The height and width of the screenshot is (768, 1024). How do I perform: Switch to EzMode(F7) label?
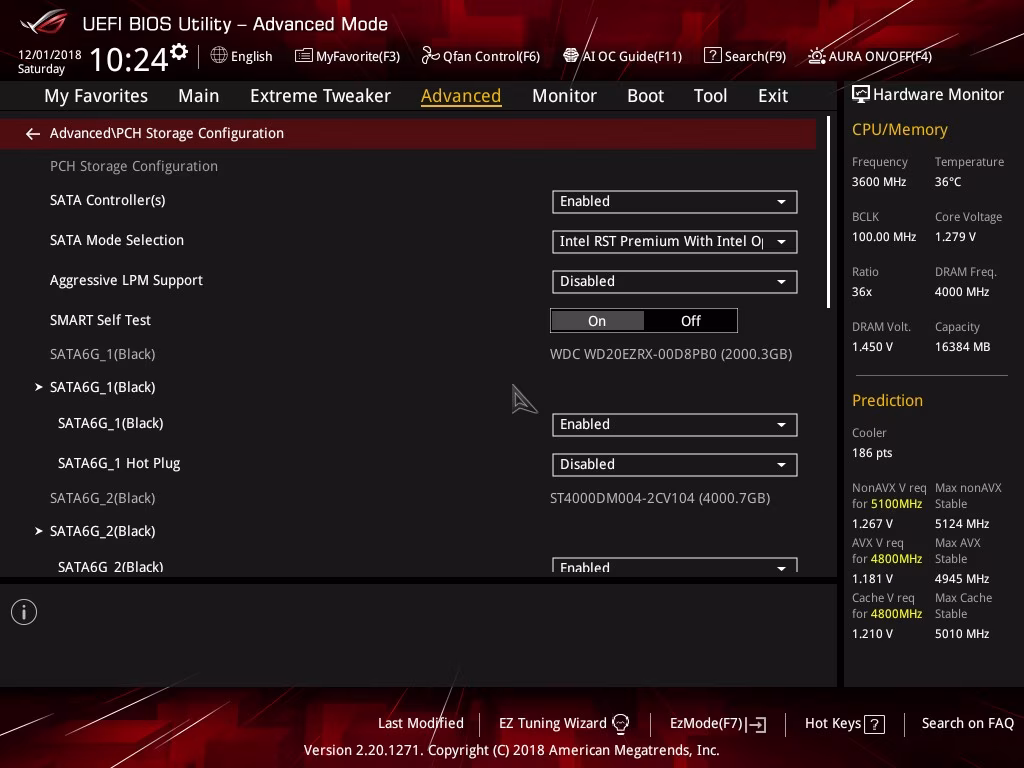(706, 723)
